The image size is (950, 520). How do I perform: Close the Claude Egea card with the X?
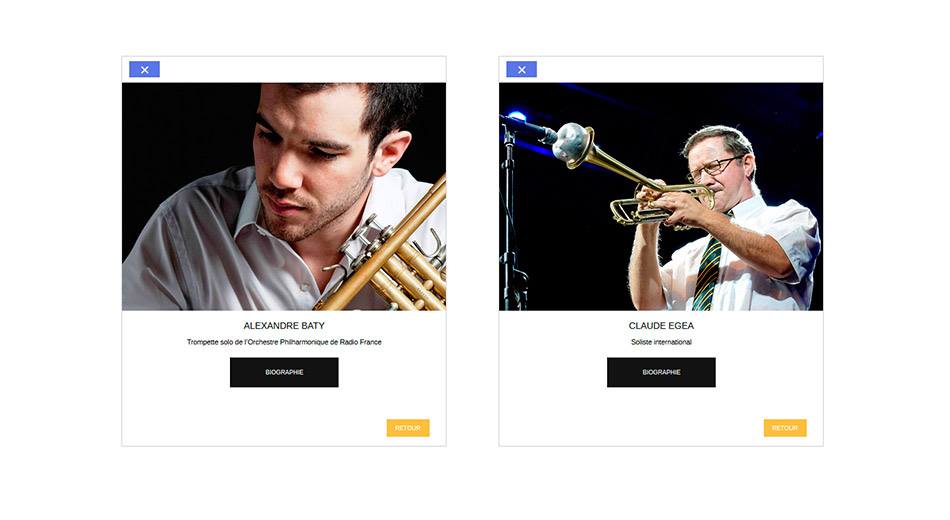click(522, 70)
